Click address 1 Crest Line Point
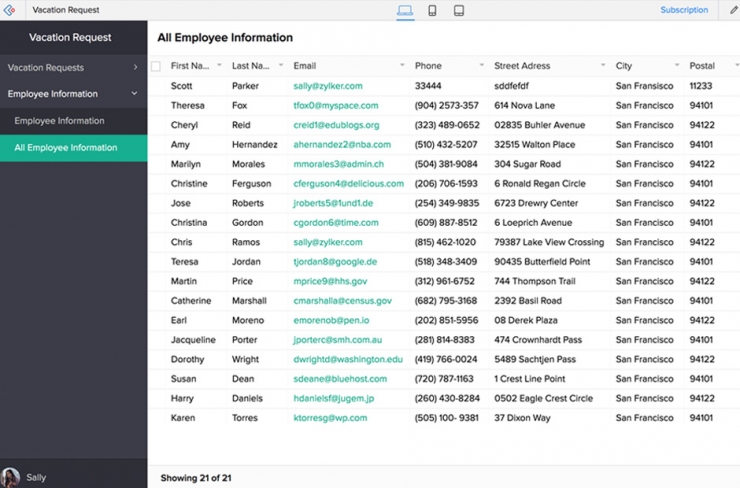Viewport: 740px width, 488px height. click(x=530, y=379)
